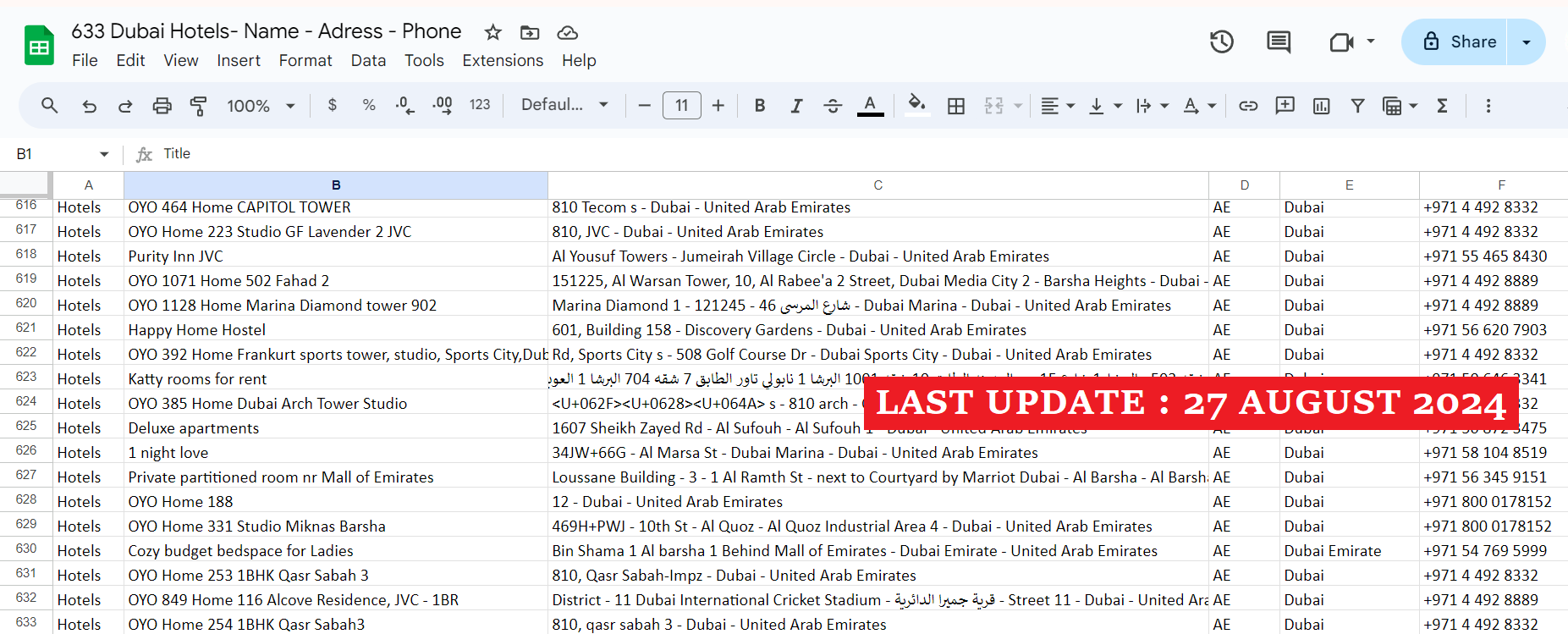Insert a link
Viewport: 1568px width, 634px height.
coord(1248,106)
